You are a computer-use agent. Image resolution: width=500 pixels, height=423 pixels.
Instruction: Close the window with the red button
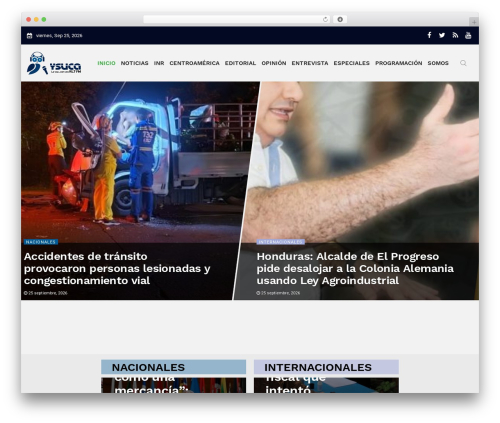click(x=29, y=19)
